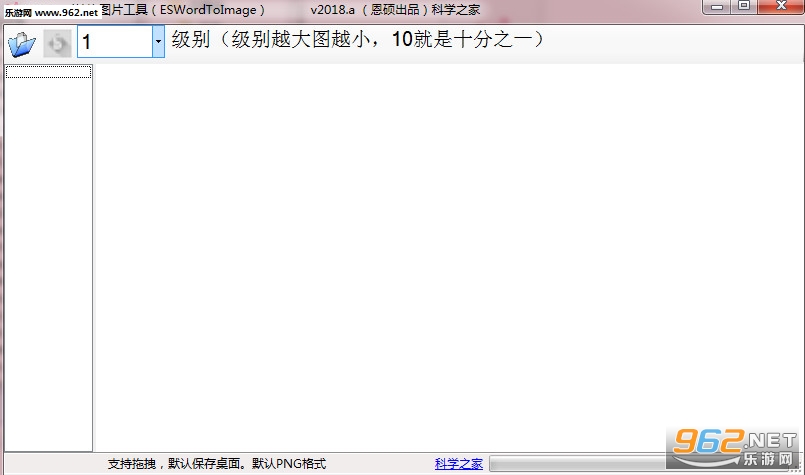Click 恩硕出品 text in title bar

click(395, 10)
